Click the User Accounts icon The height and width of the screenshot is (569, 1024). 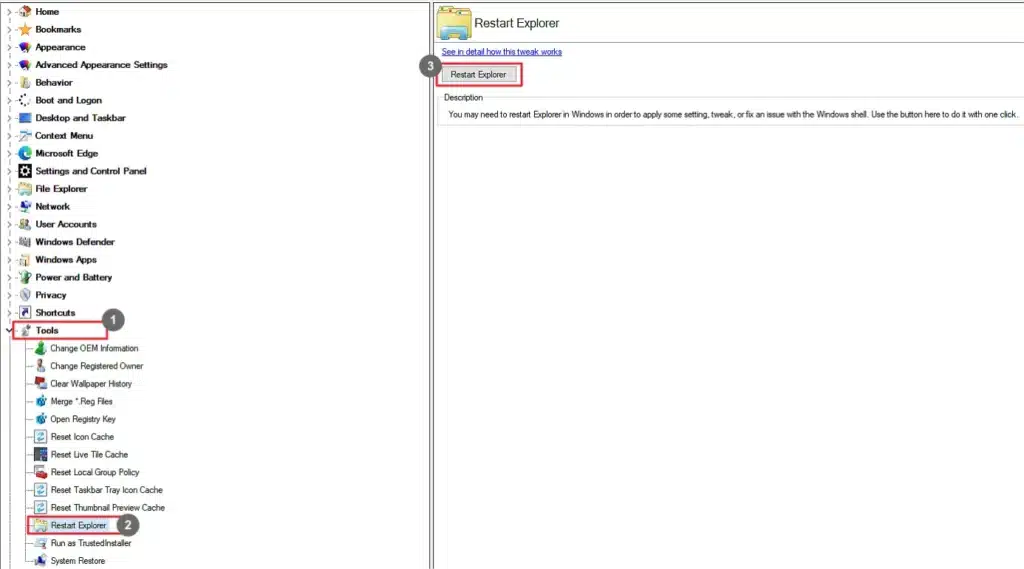(x=25, y=224)
